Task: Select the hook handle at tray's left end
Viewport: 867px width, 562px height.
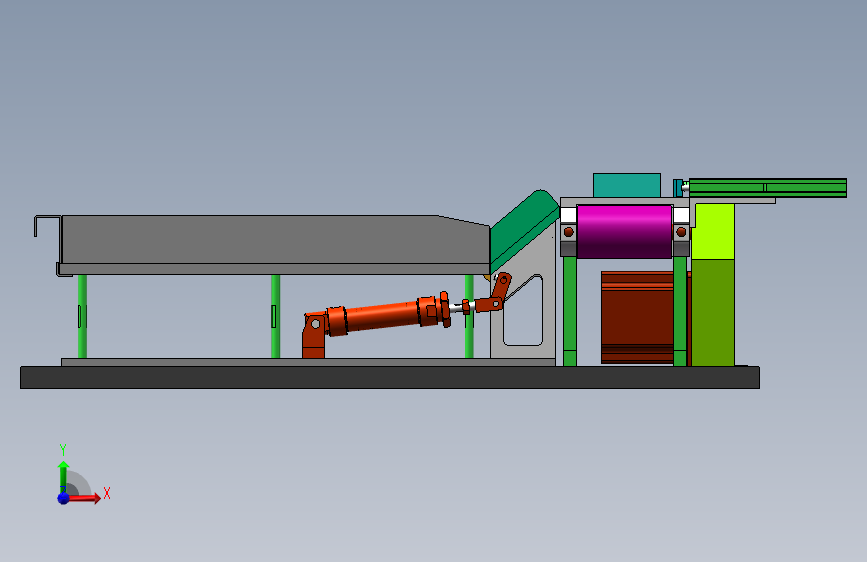Action: (47, 226)
